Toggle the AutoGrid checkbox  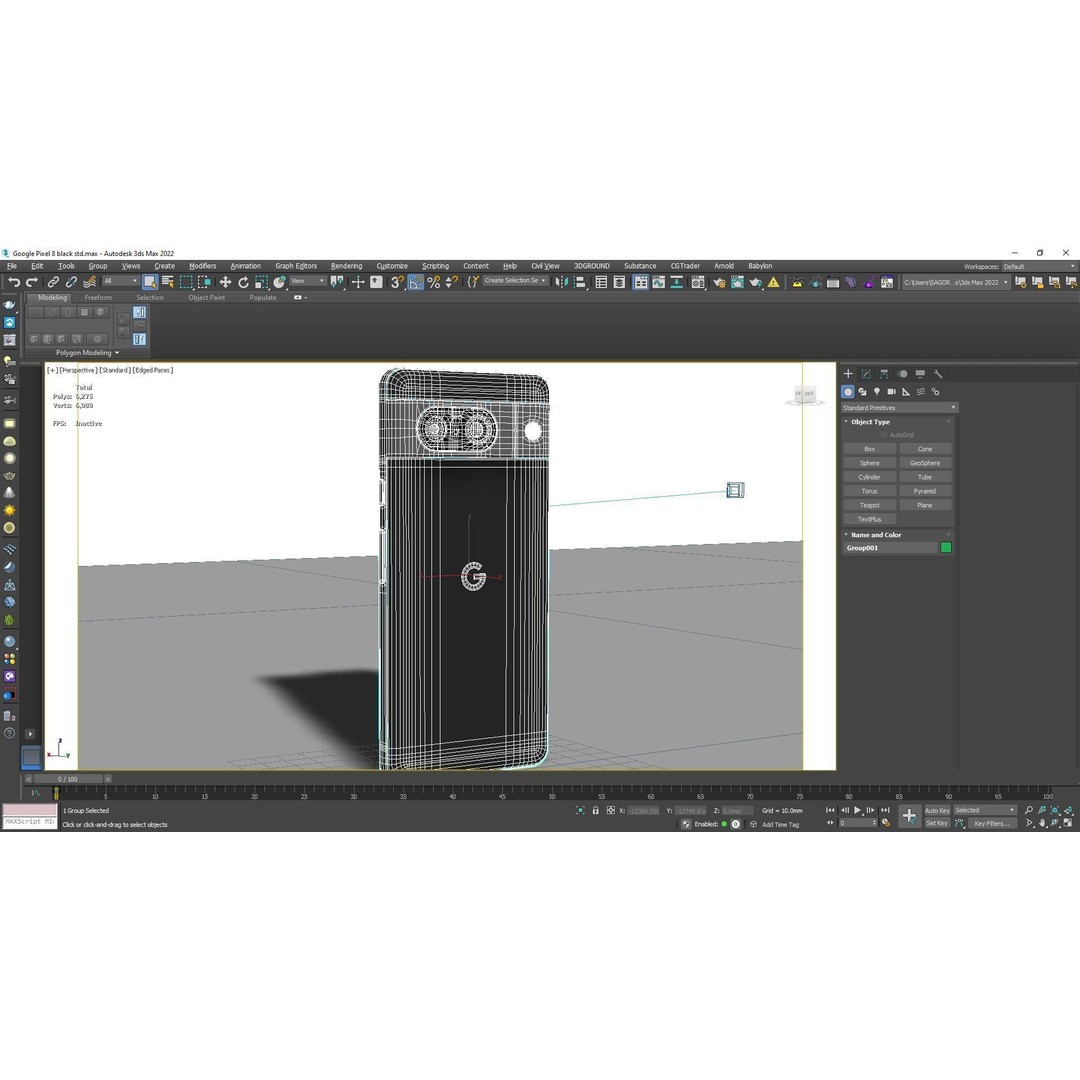point(884,435)
